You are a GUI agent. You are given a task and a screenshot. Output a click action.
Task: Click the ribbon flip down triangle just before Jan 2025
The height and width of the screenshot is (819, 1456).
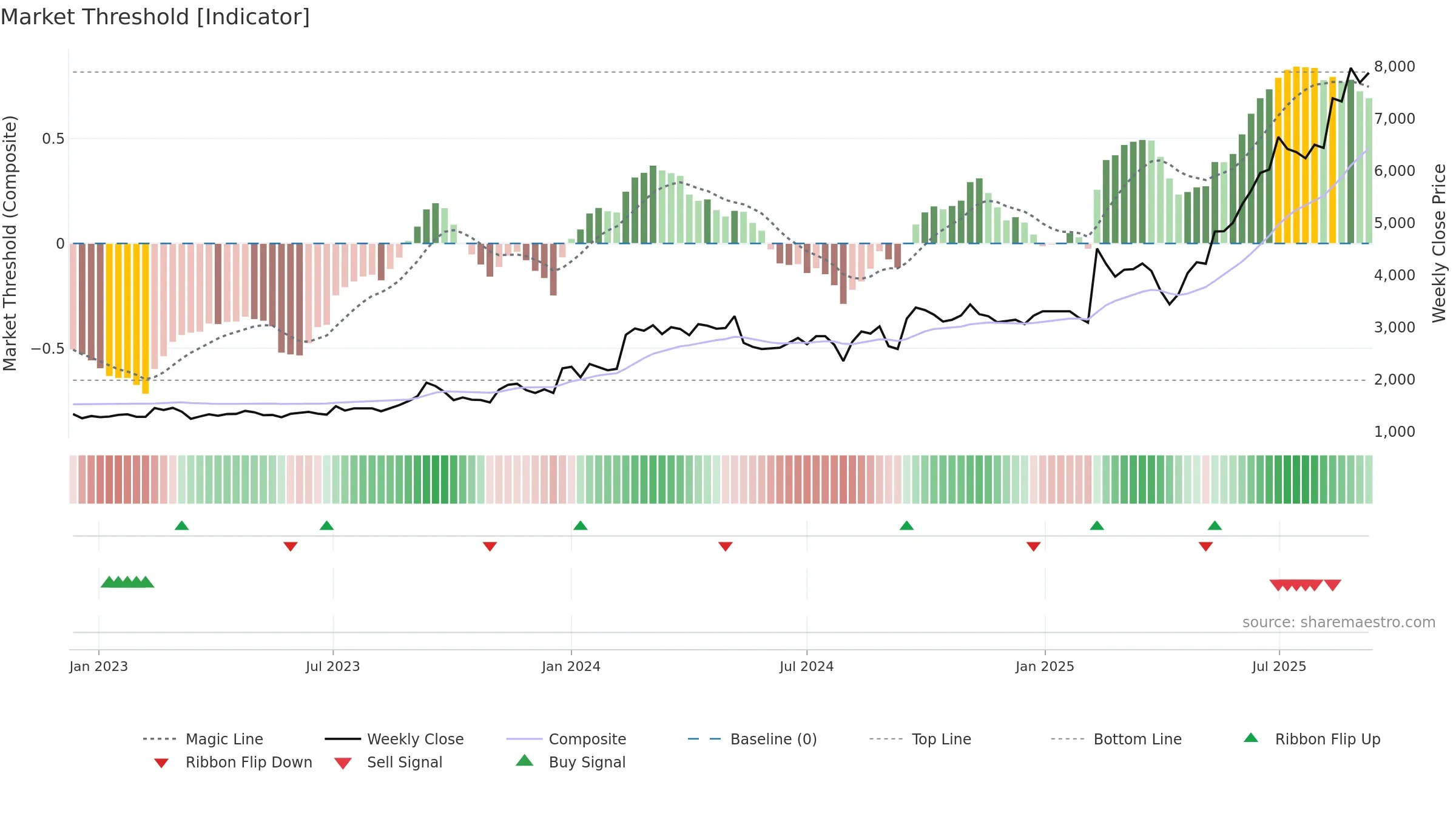point(1033,547)
